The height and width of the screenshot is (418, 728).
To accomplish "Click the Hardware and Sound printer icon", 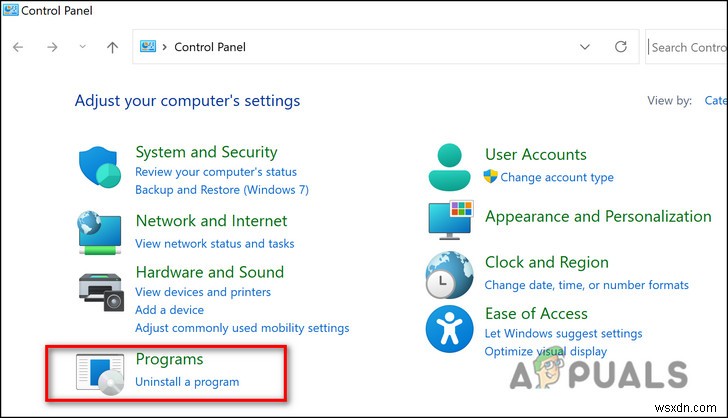I will tap(101, 290).
